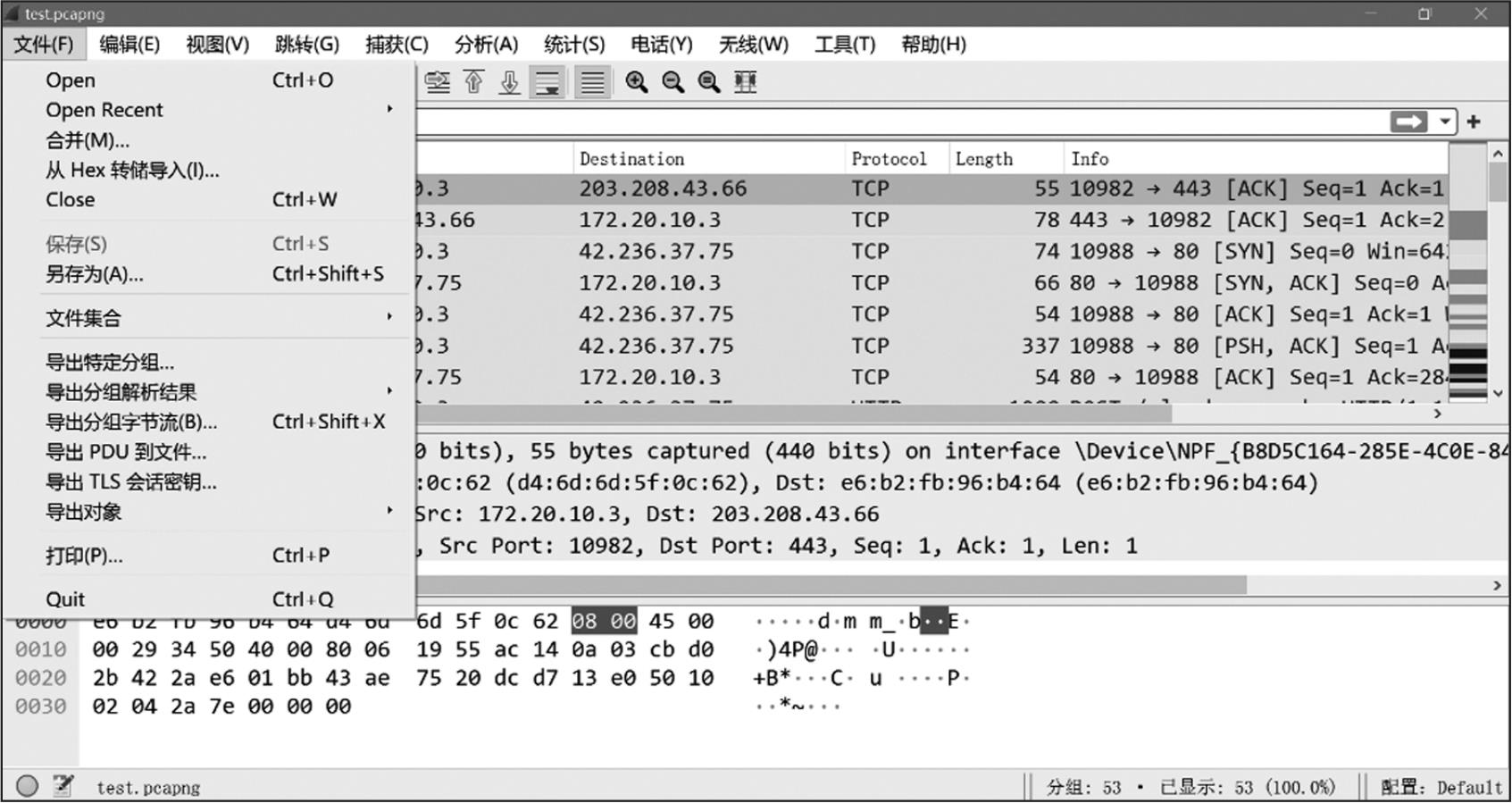Click the go to first packet arrow icon

[473, 82]
